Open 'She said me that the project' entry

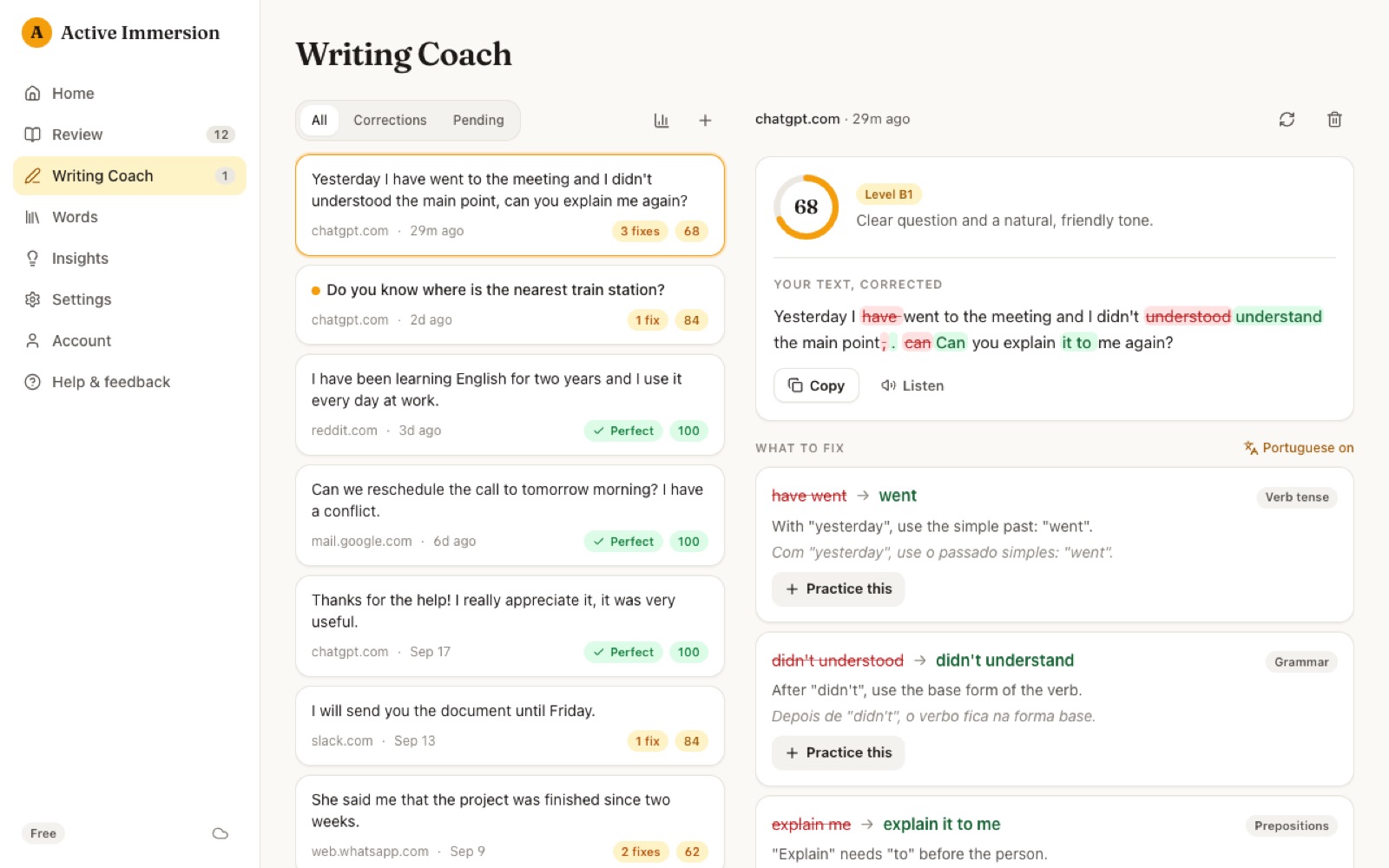510,822
